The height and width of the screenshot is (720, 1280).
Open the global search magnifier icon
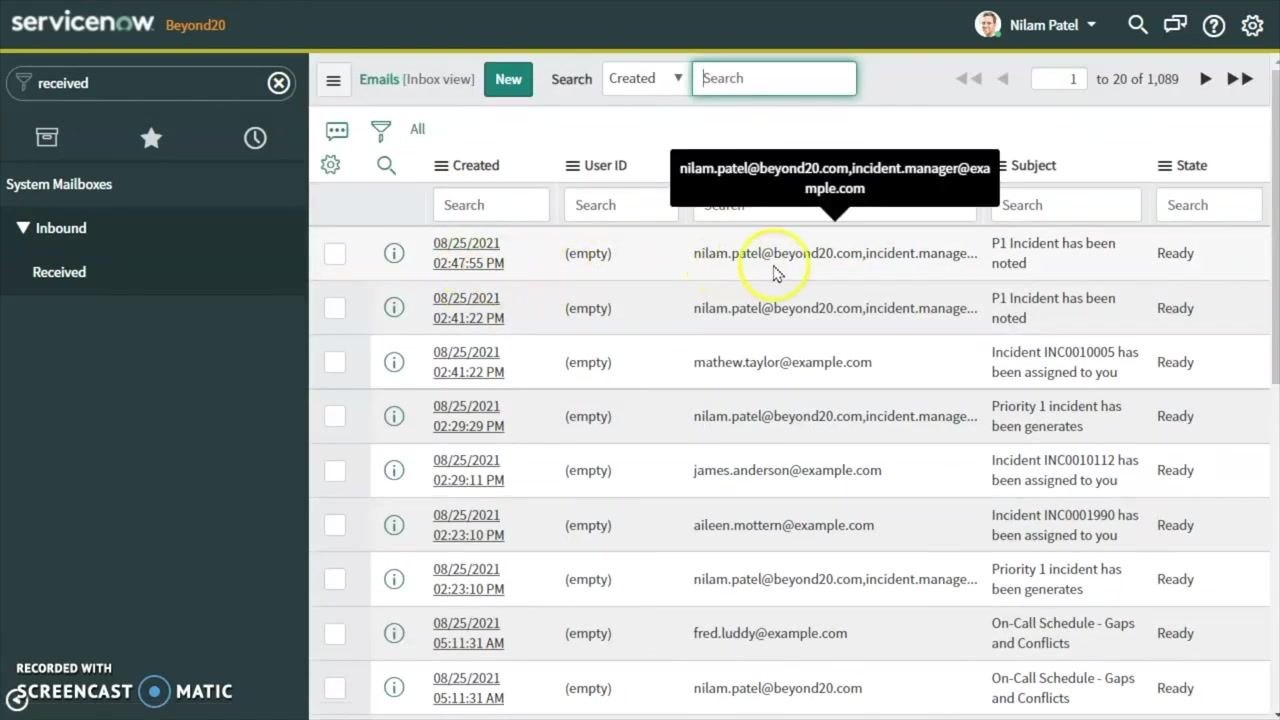[x=1138, y=25]
